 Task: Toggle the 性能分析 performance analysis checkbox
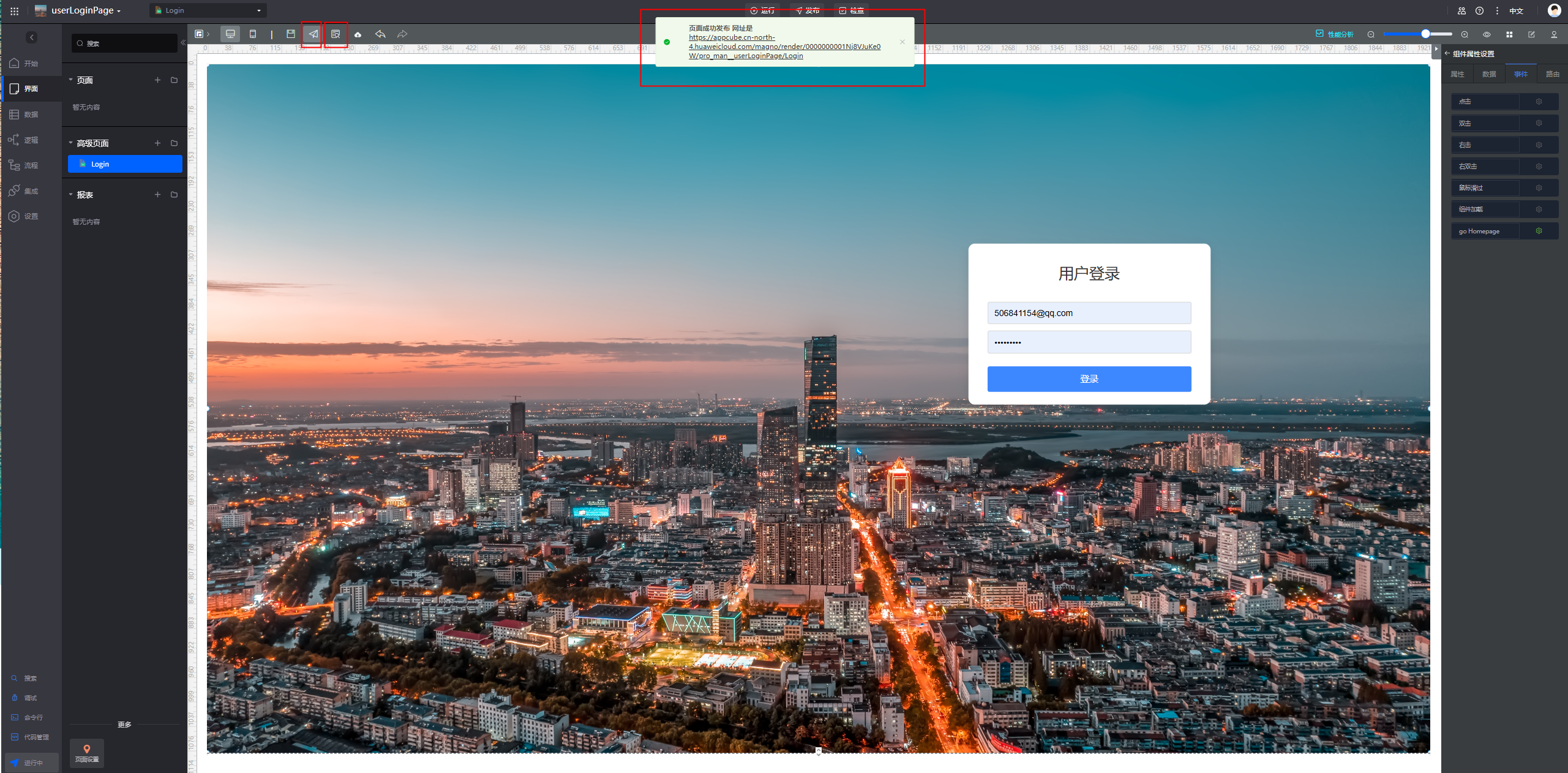click(1319, 34)
